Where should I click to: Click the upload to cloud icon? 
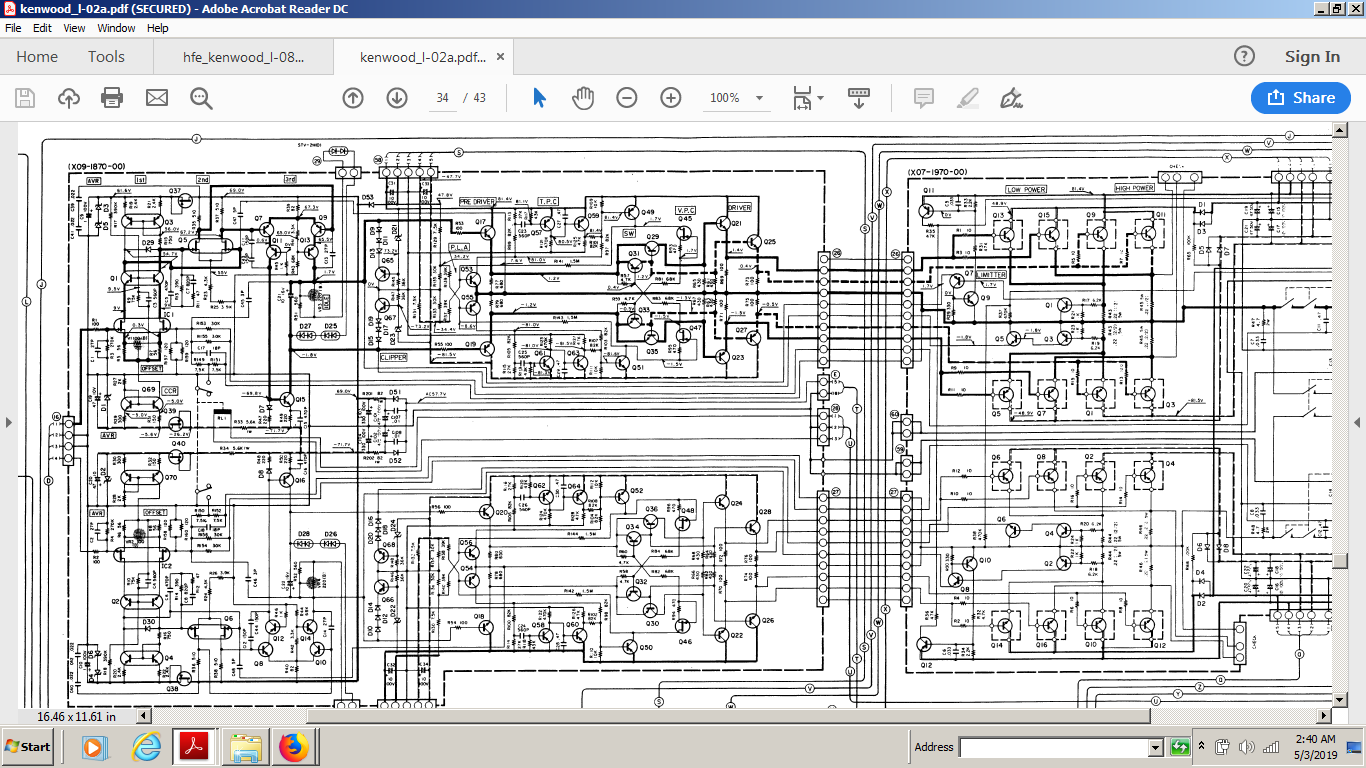[69, 98]
